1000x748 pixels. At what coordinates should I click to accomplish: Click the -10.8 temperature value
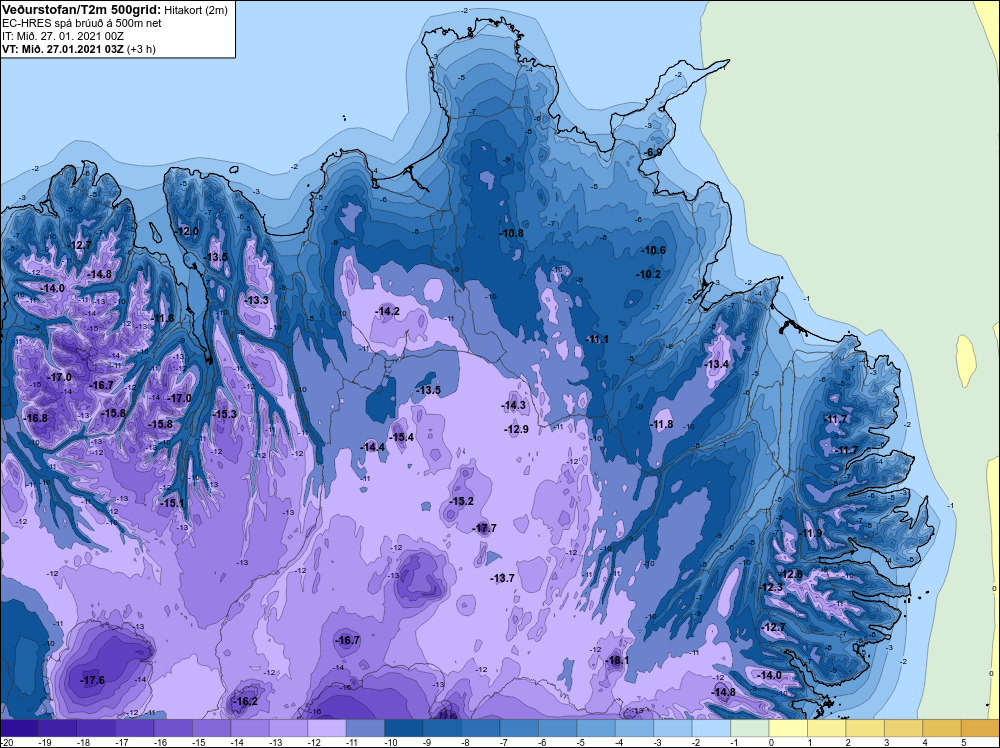pyautogui.click(x=511, y=233)
